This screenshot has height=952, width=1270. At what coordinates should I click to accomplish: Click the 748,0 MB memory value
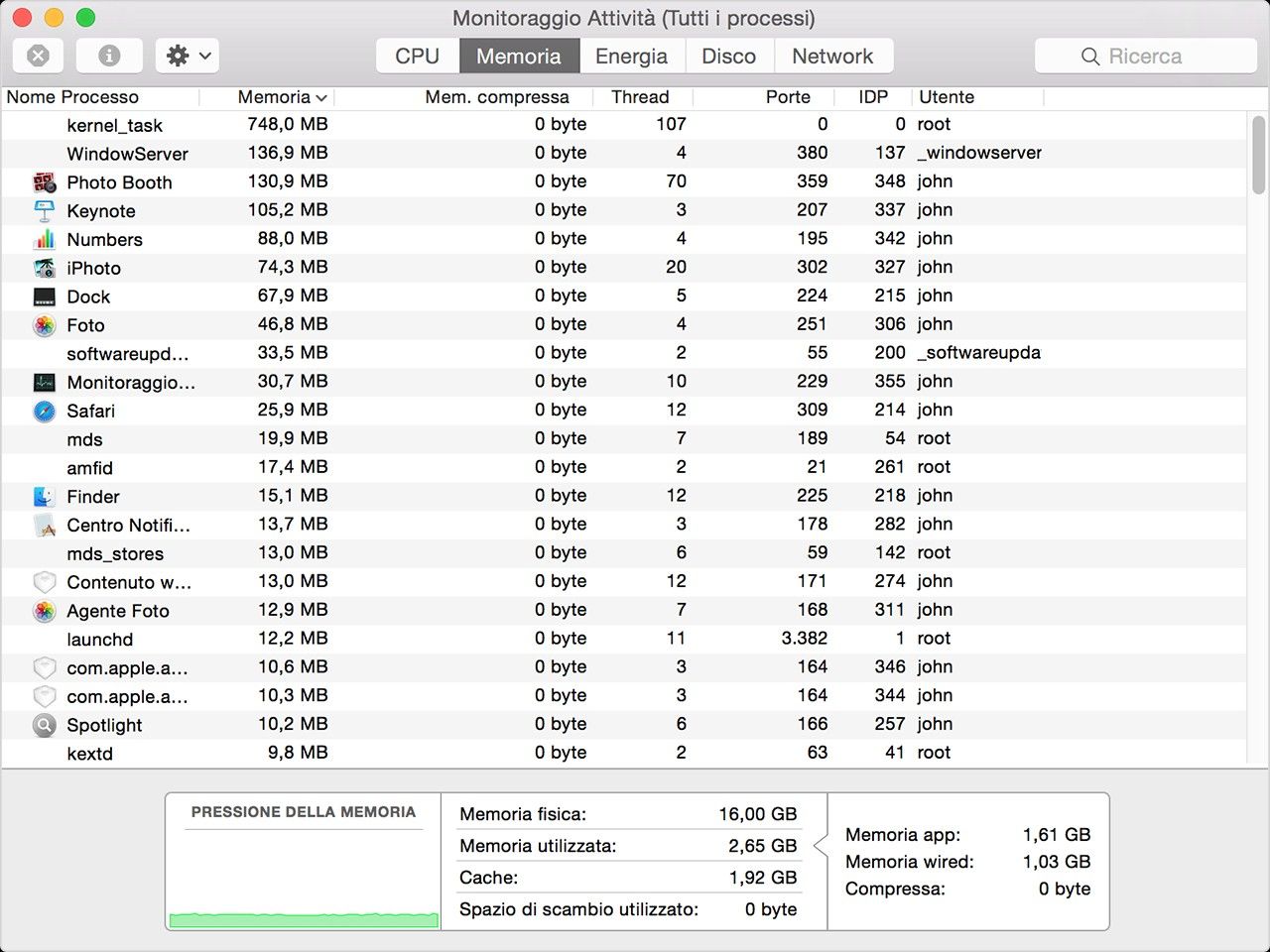click(288, 124)
